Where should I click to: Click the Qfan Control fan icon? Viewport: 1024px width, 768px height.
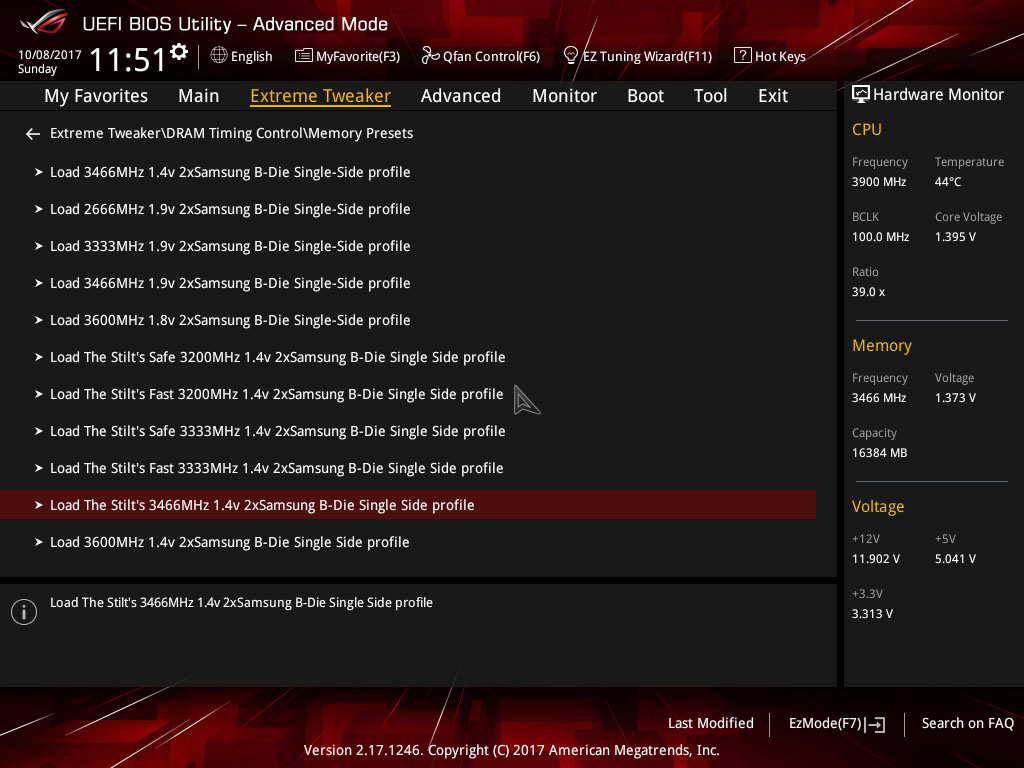tap(430, 56)
